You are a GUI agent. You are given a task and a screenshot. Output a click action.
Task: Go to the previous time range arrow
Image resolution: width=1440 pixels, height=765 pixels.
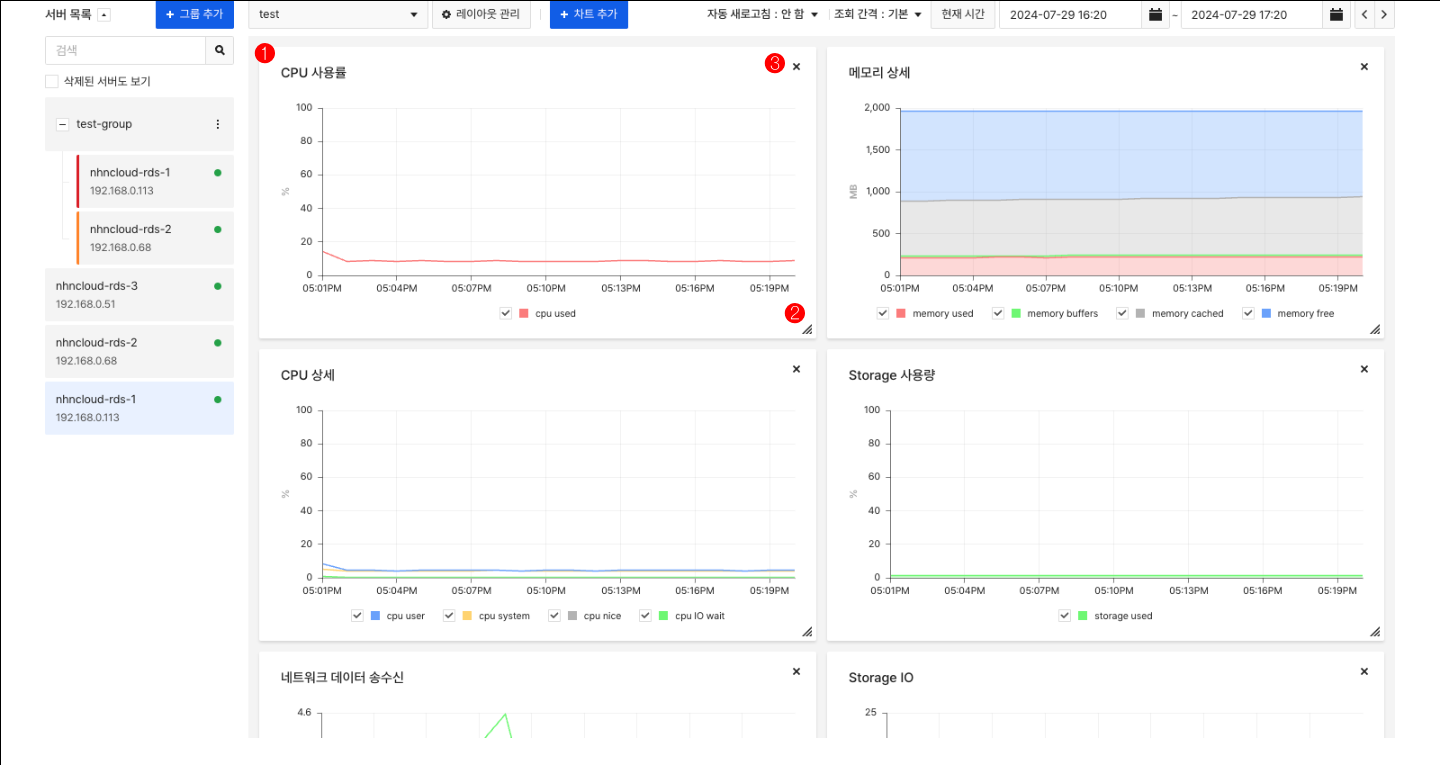click(1364, 15)
